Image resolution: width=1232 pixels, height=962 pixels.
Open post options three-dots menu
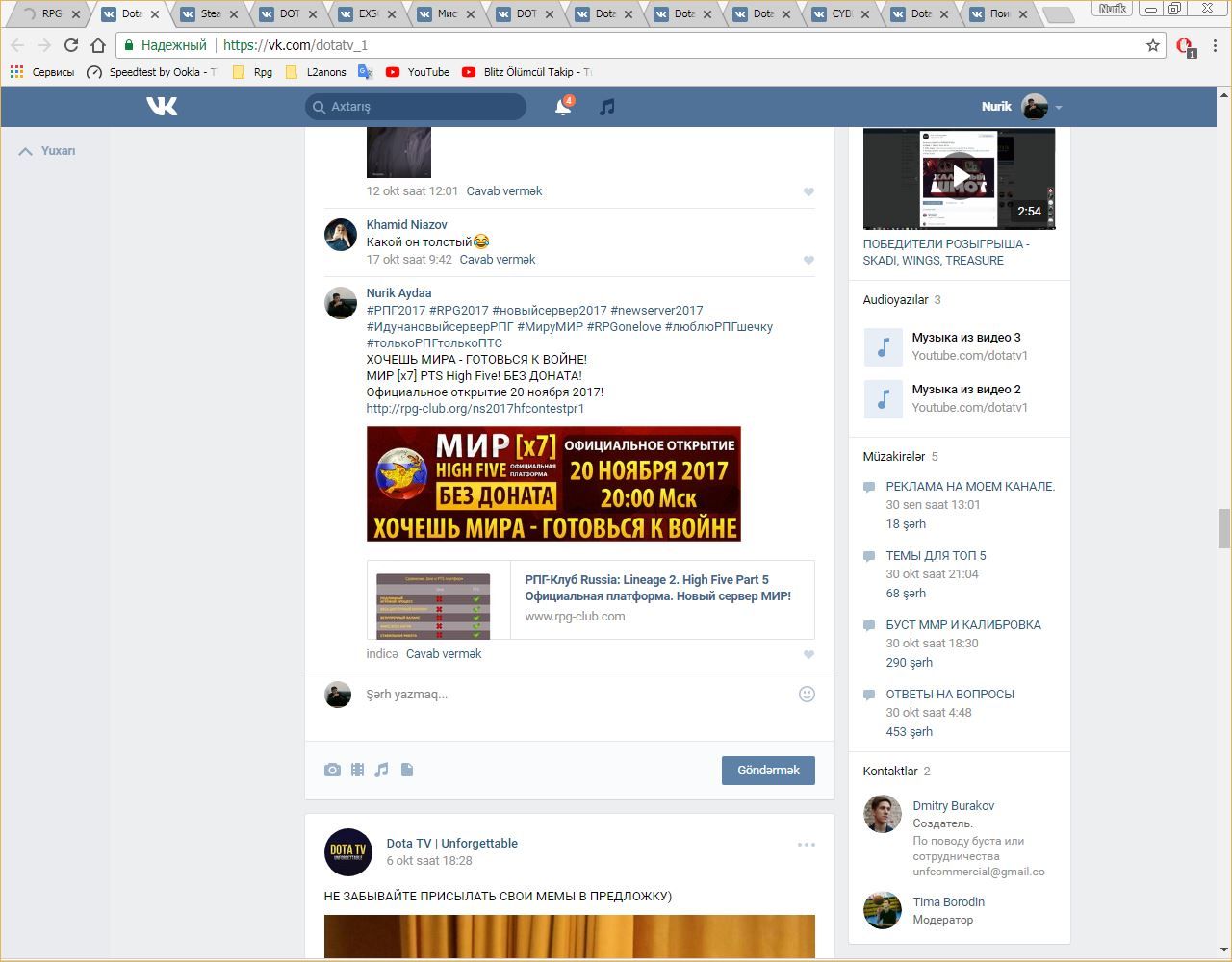[807, 845]
